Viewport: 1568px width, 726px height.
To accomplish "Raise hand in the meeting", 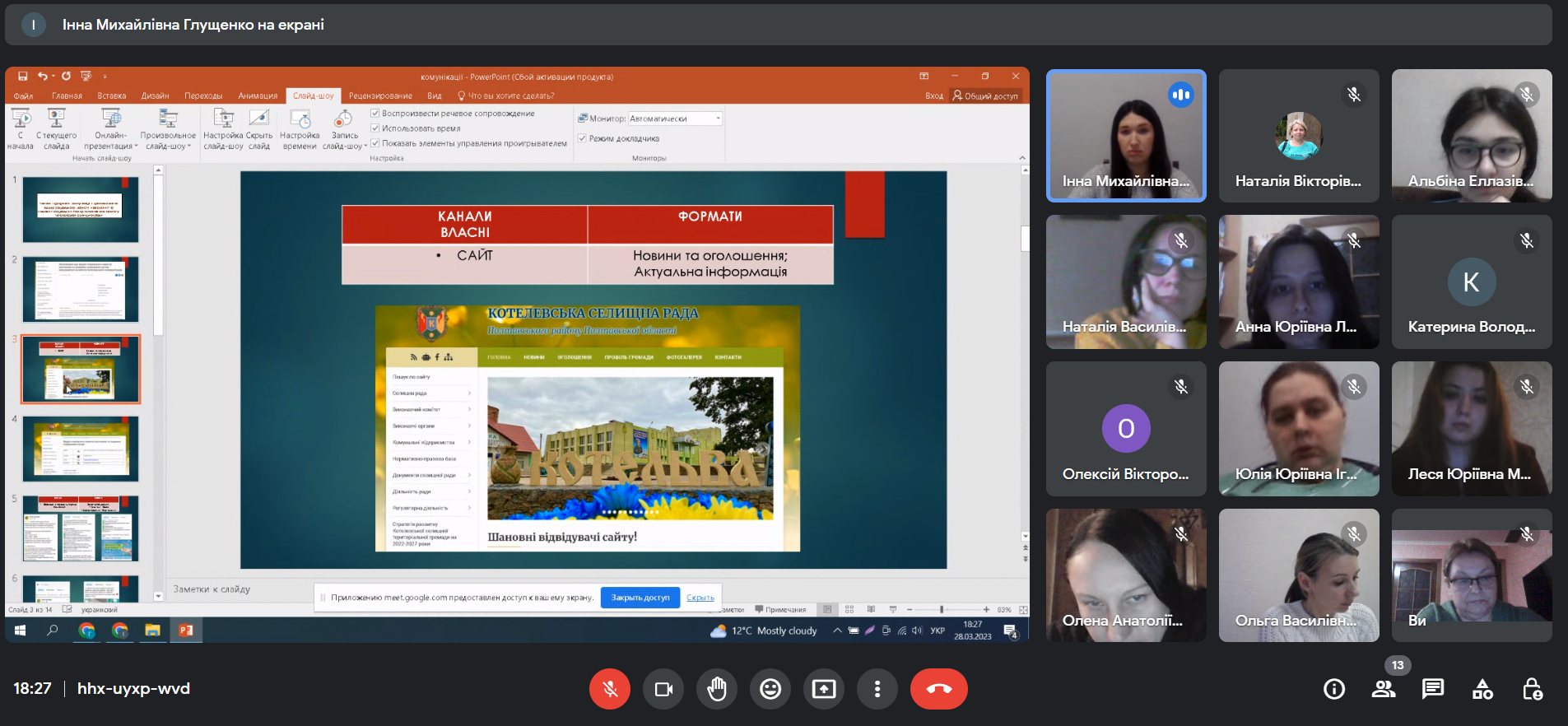I will (717, 689).
